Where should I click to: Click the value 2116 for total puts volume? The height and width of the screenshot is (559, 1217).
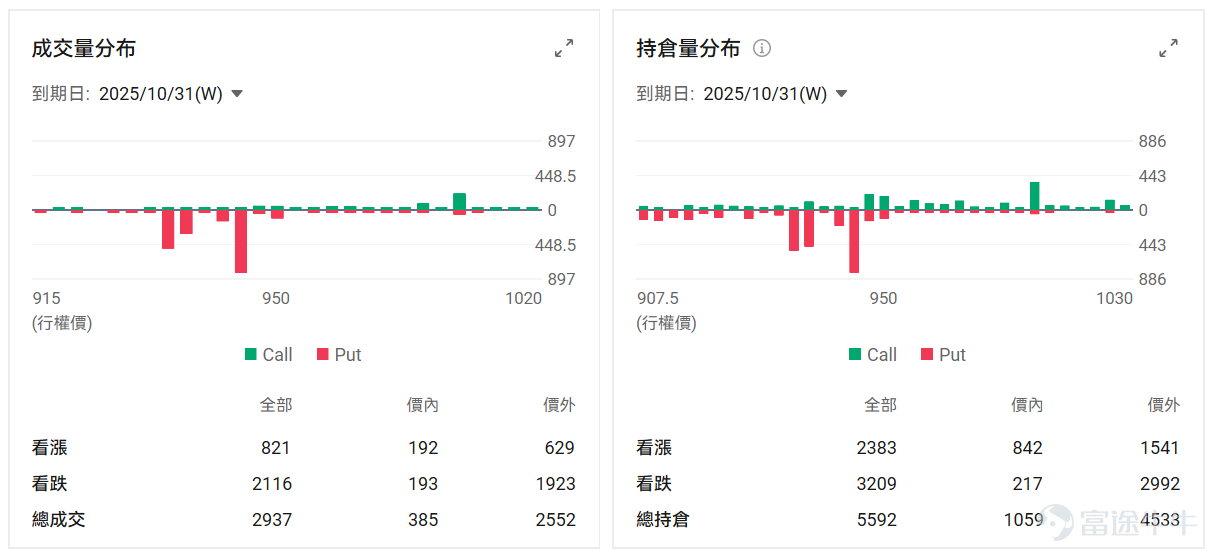click(x=272, y=484)
